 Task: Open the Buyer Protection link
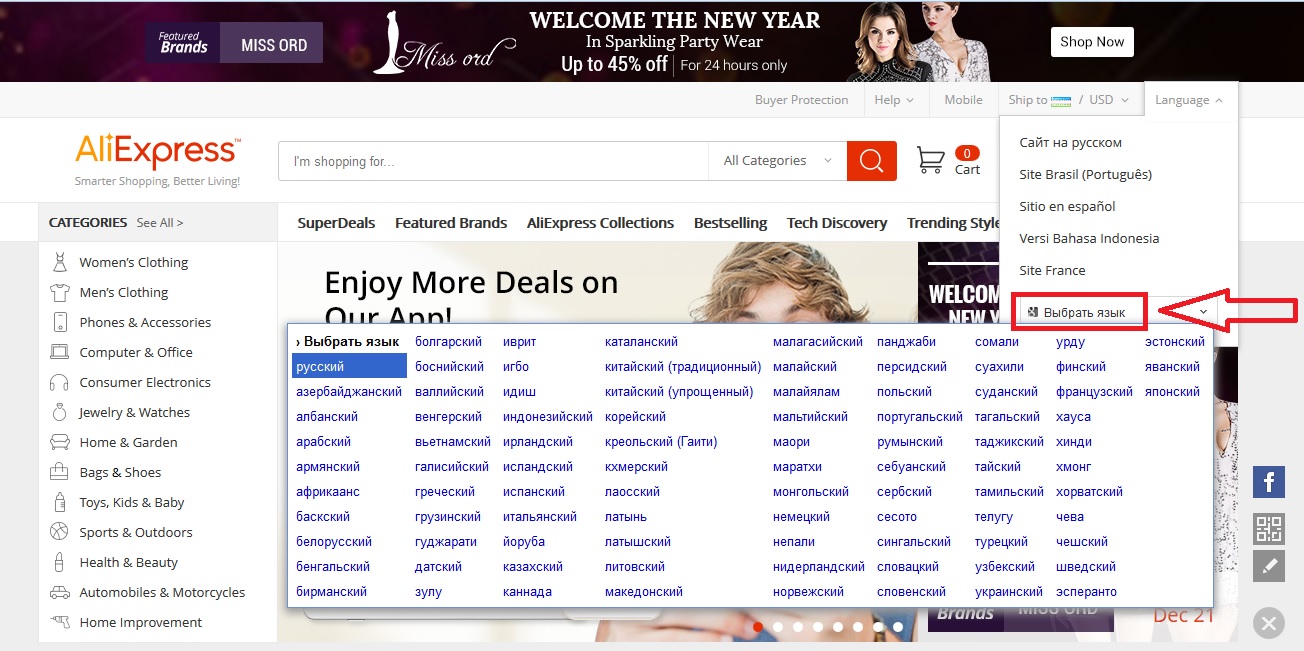(x=801, y=100)
